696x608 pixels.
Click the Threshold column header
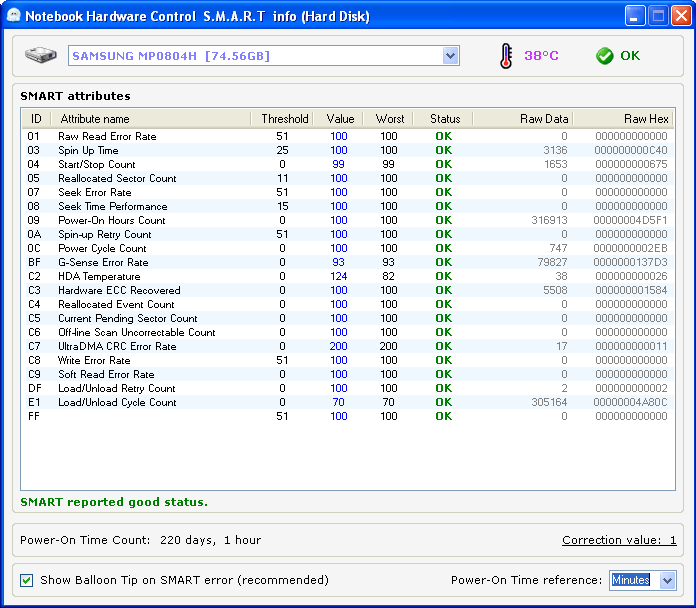pyautogui.click(x=282, y=119)
